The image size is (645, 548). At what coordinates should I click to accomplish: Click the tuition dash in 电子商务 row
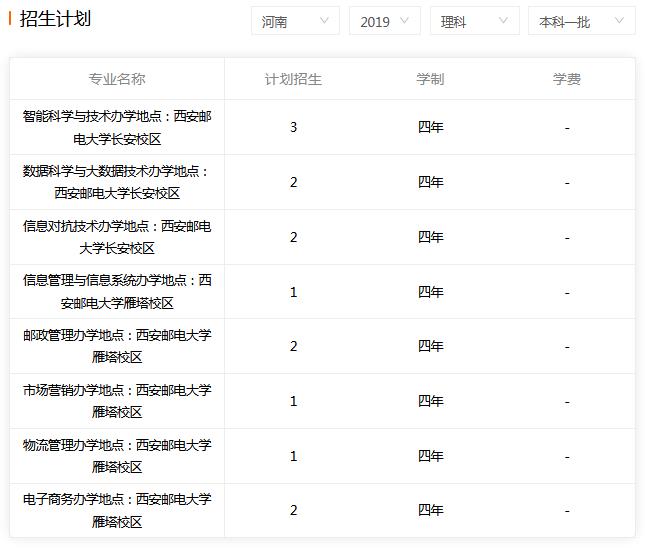567,512
